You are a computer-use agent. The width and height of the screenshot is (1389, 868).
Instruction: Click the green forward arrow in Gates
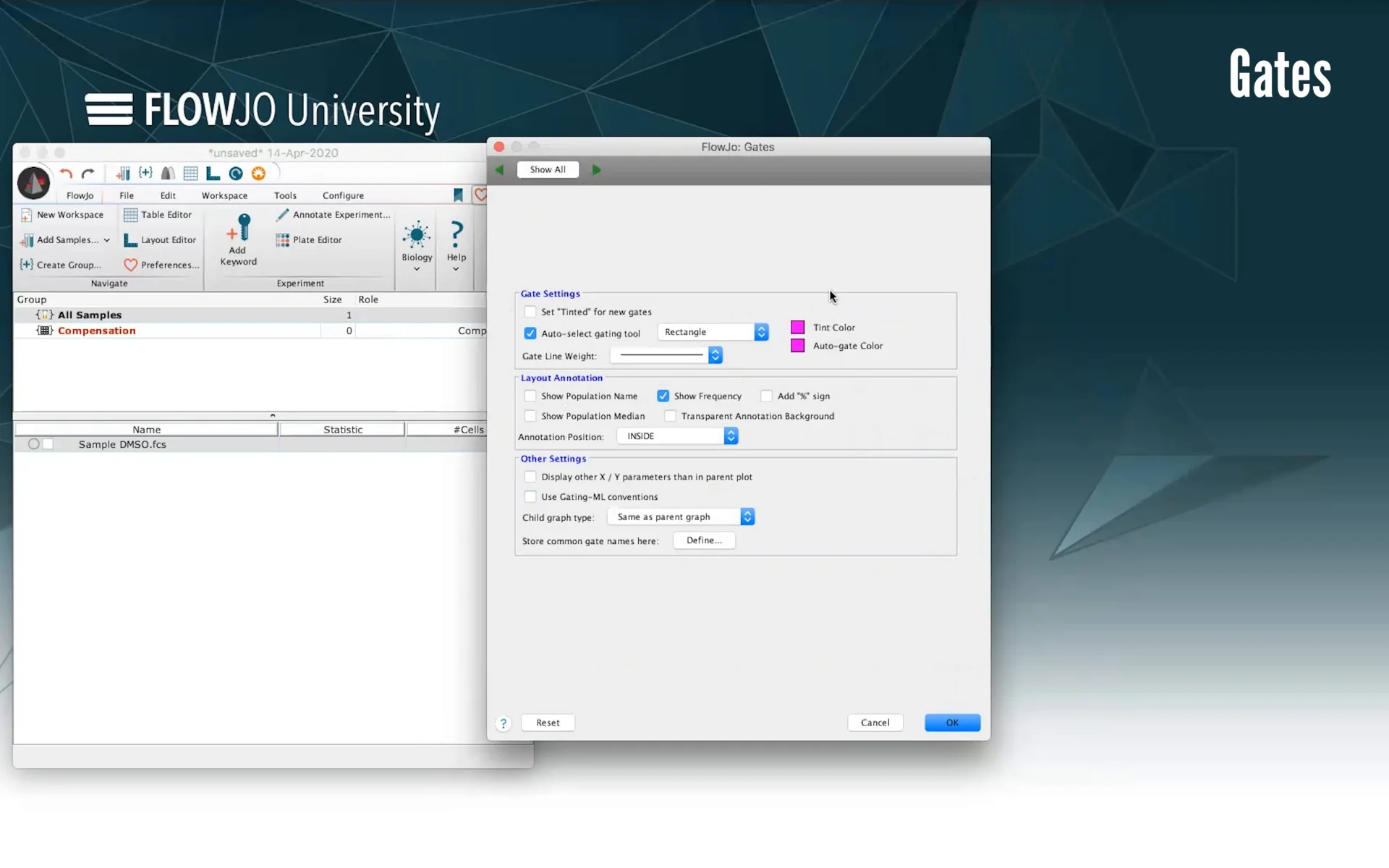click(597, 170)
